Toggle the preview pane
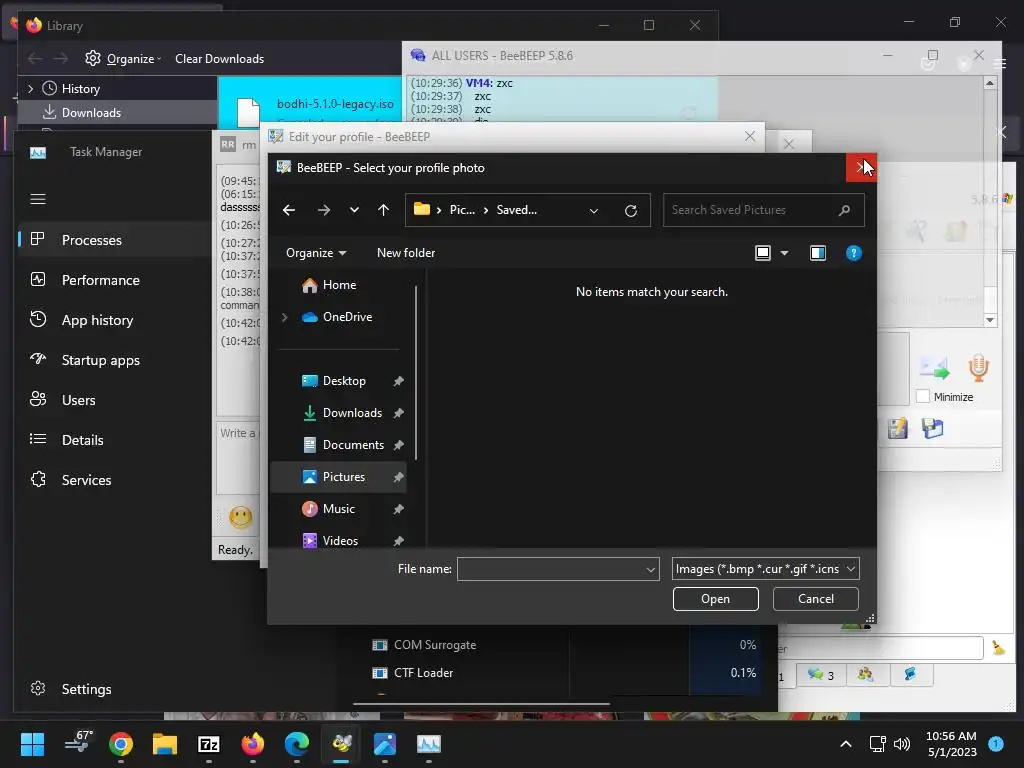 [818, 253]
